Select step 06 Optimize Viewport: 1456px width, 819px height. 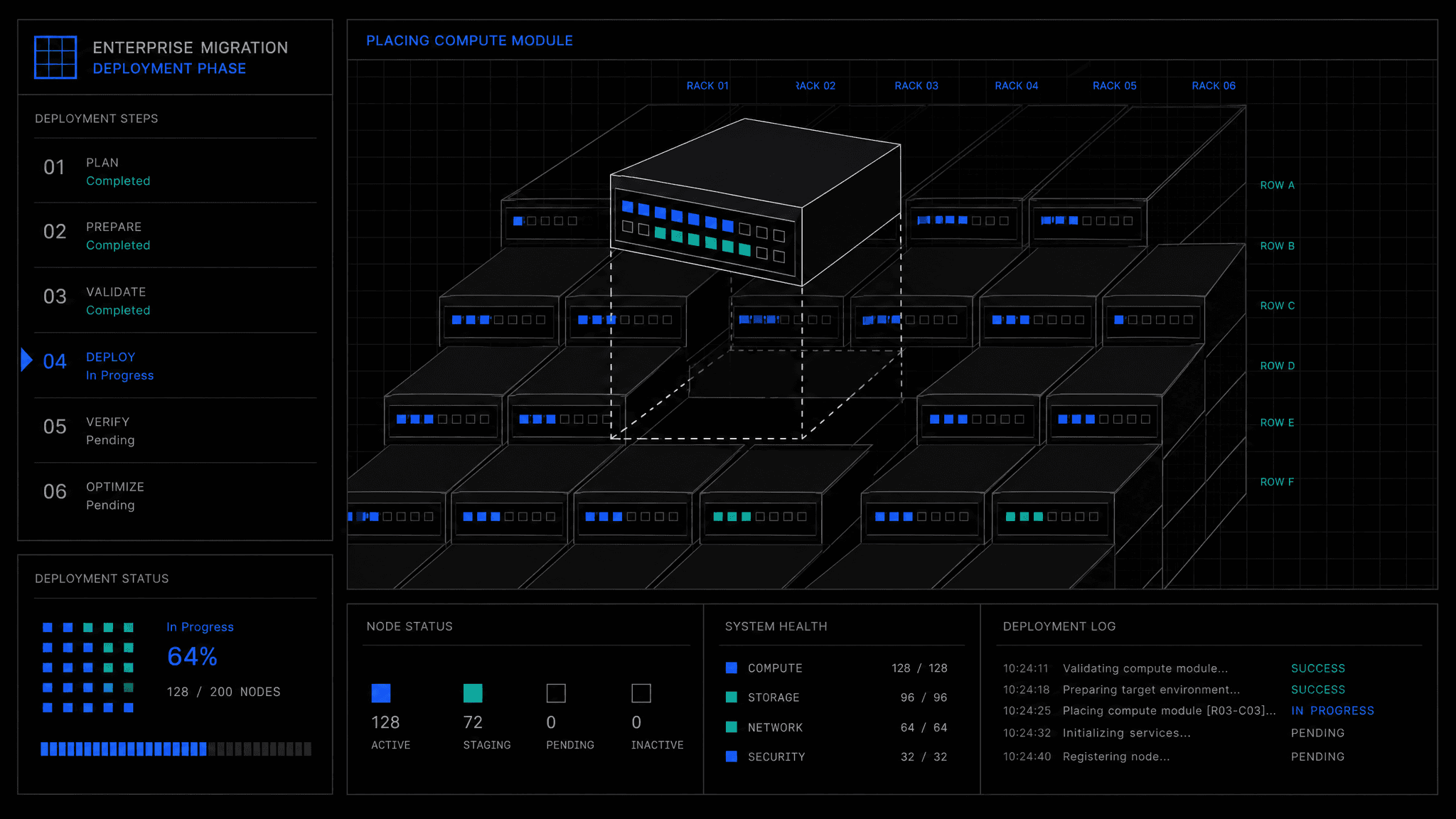175,496
